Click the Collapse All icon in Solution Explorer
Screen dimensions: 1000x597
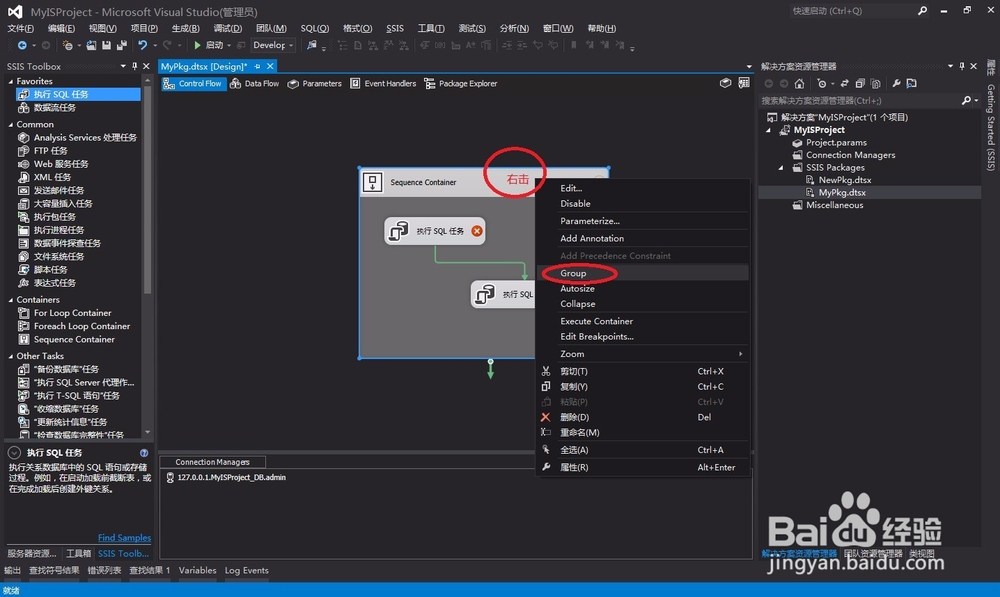point(860,84)
